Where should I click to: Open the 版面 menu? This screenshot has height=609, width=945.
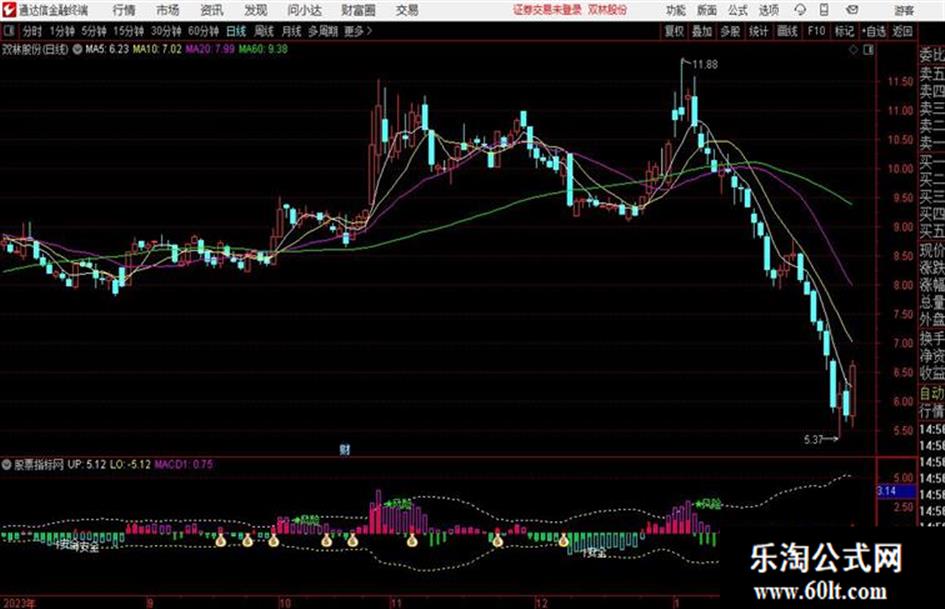[706, 10]
